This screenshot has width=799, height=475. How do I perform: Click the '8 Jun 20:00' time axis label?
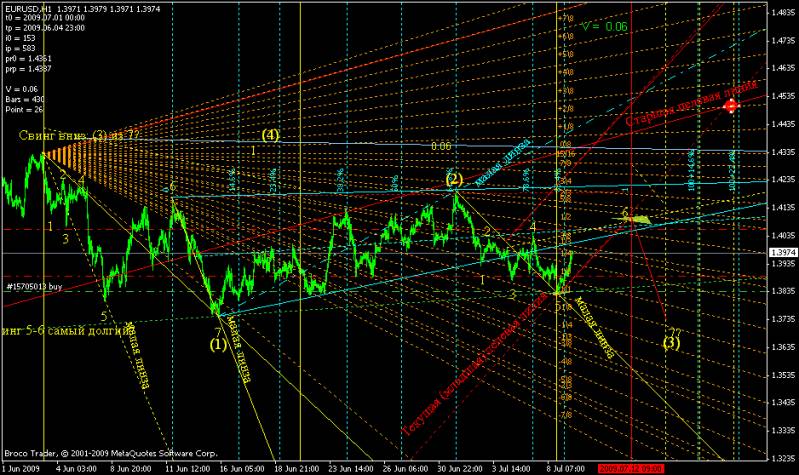(x=131, y=468)
